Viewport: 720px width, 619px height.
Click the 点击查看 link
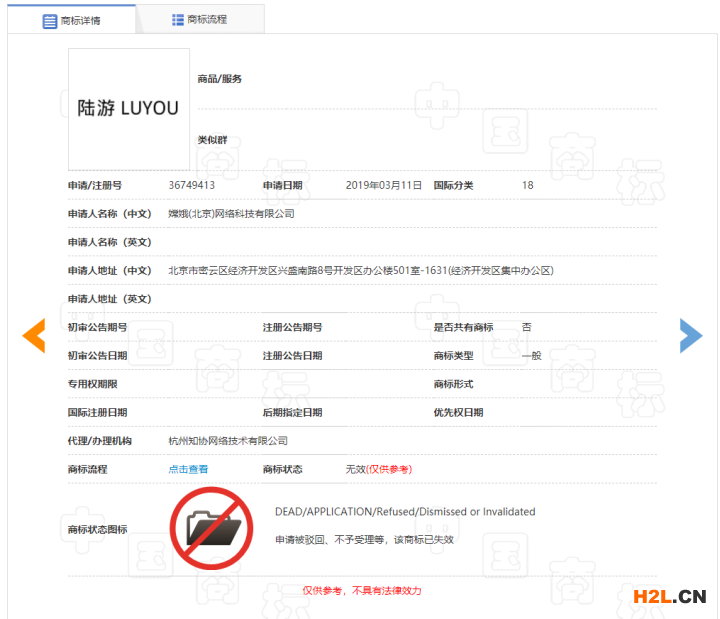[x=188, y=469]
